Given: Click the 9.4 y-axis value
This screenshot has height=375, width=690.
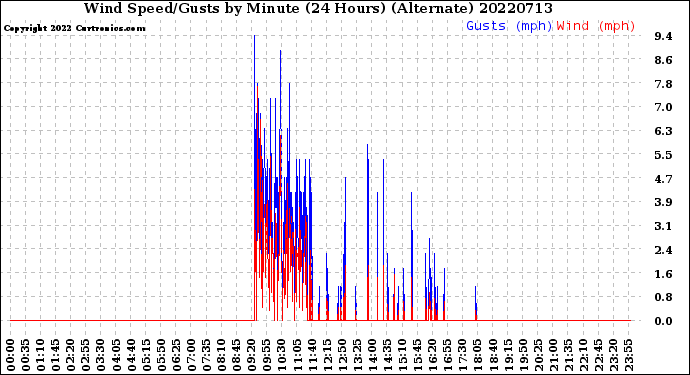Looking at the screenshot, I should 663,36.
